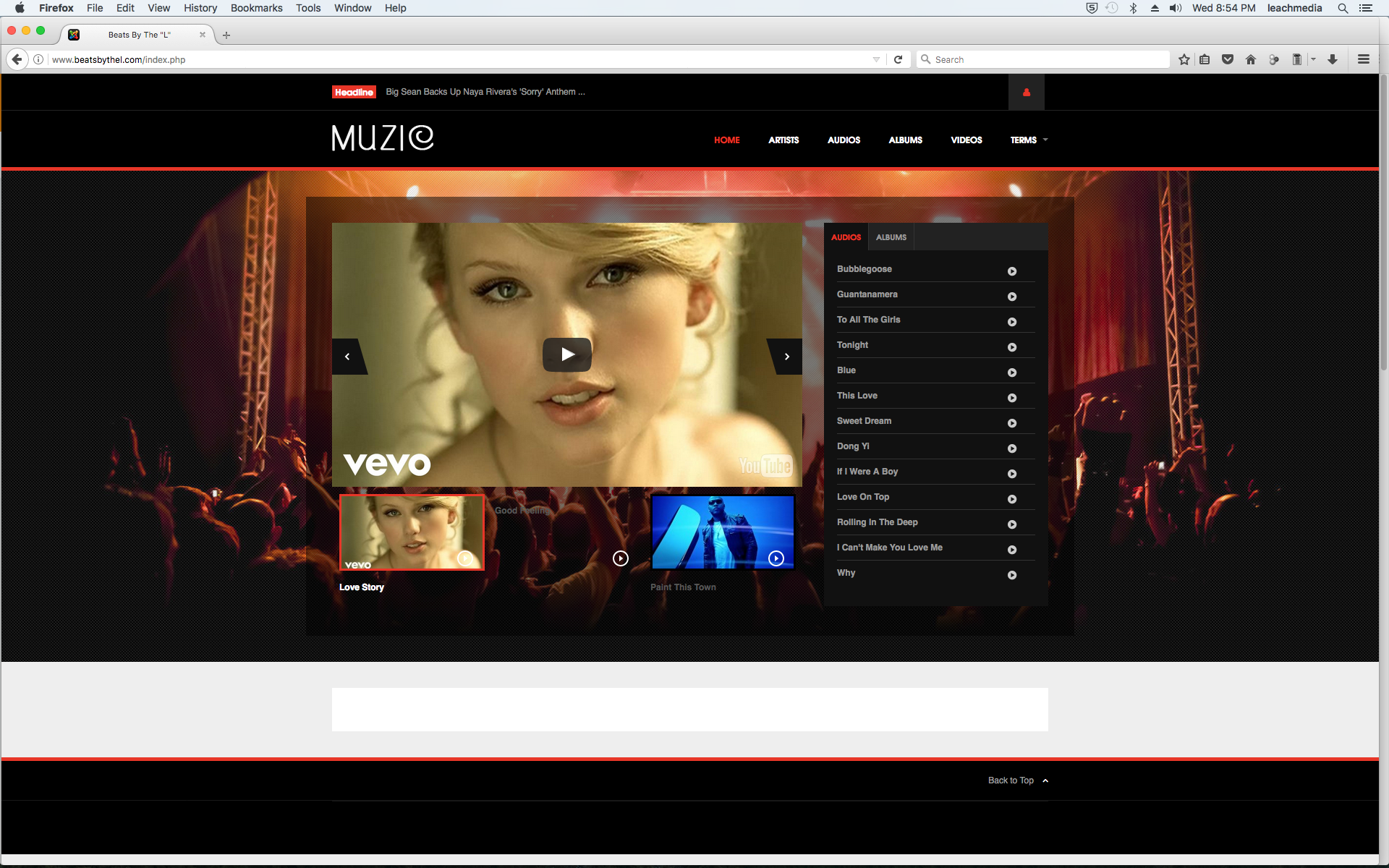Click the YouTube play button on video
The height and width of the screenshot is (868, 1389).
pos(567,354)
